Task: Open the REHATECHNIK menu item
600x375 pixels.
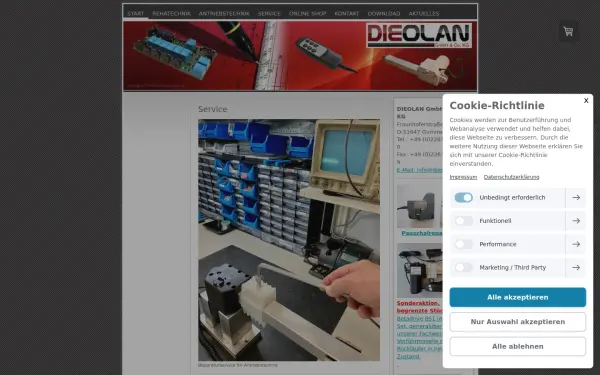Action: [x=171, y=13]
